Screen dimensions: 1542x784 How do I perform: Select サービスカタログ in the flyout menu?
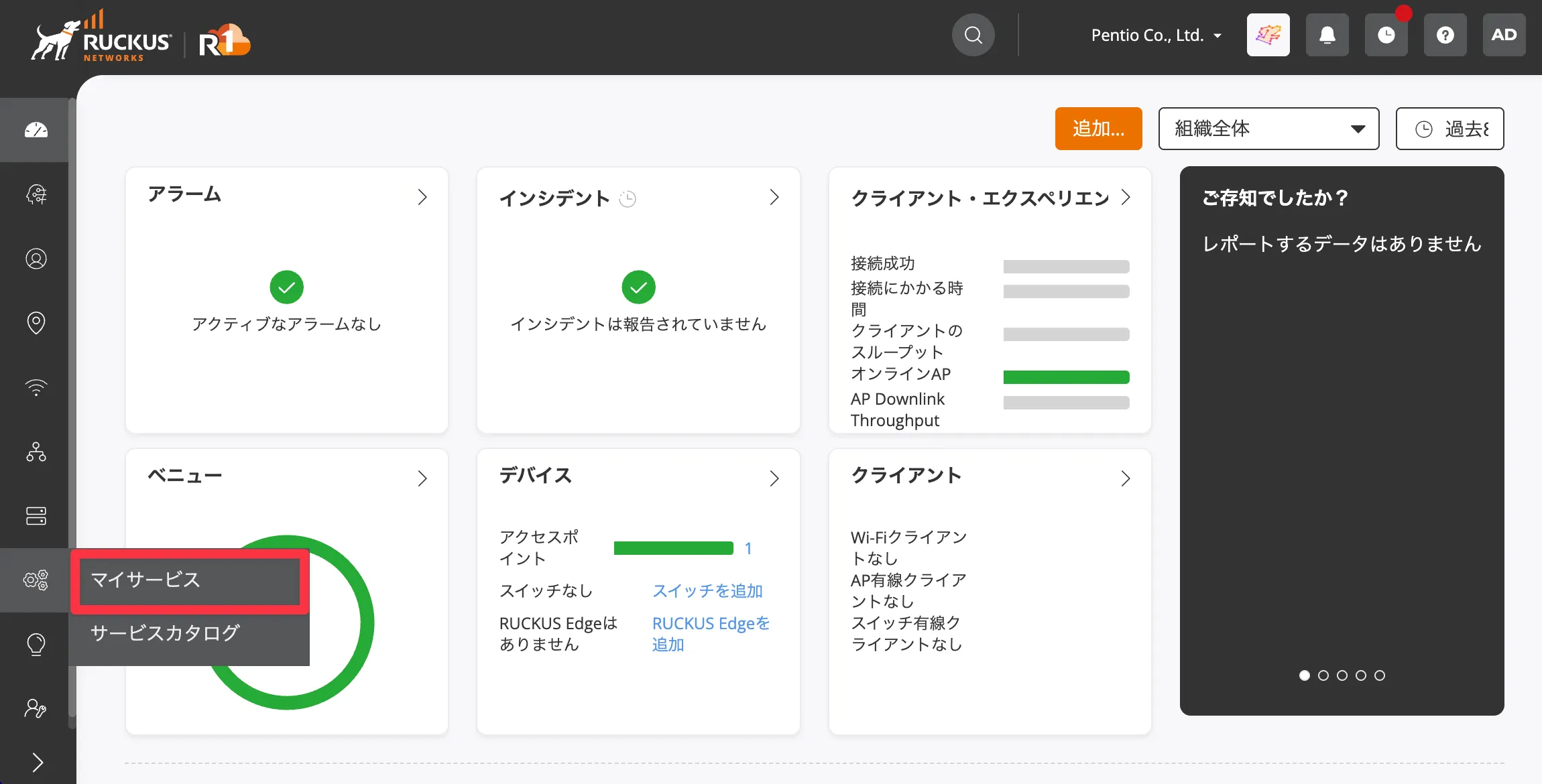190,633
